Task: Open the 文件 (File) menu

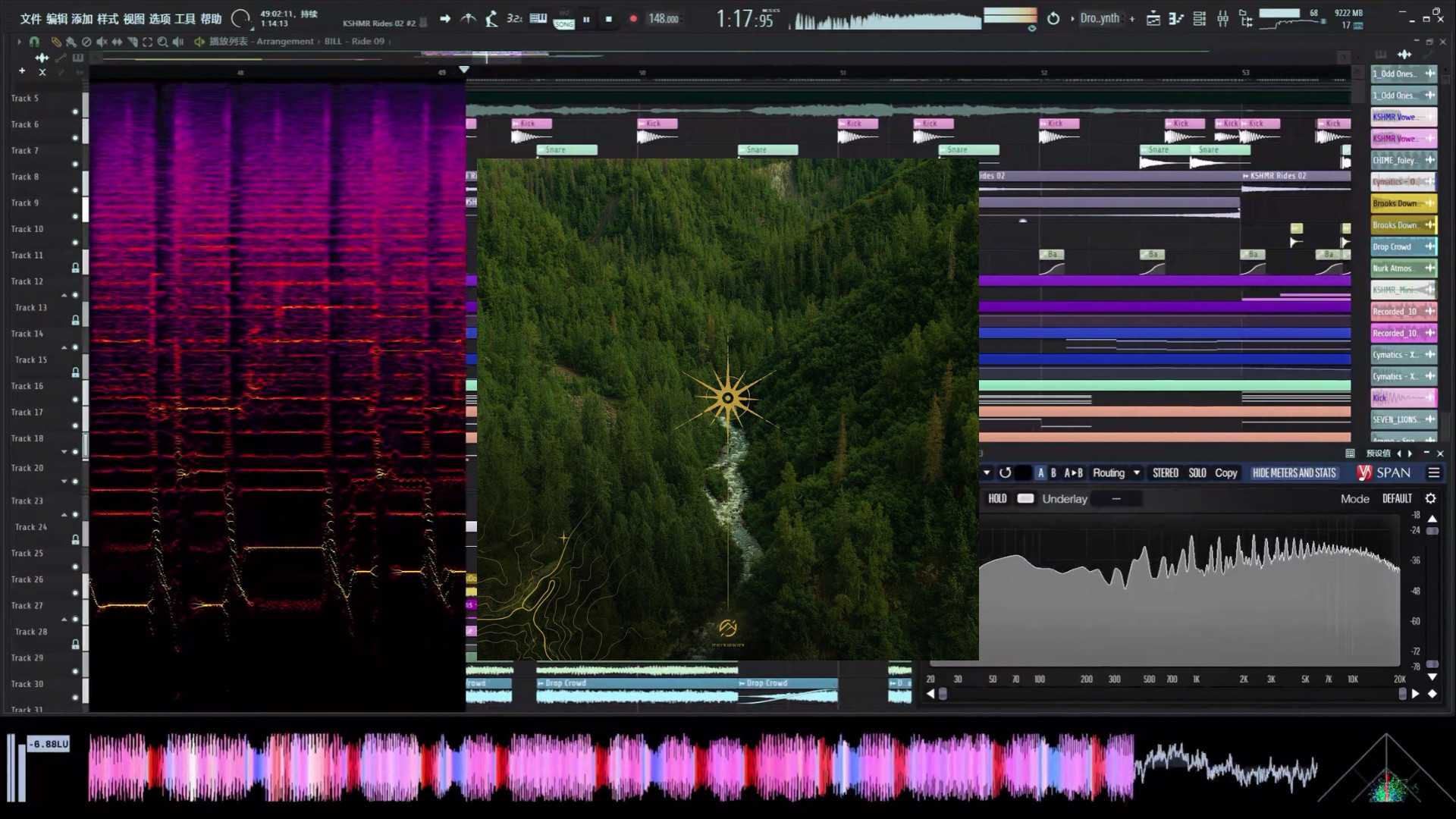Action: (30, 19)
